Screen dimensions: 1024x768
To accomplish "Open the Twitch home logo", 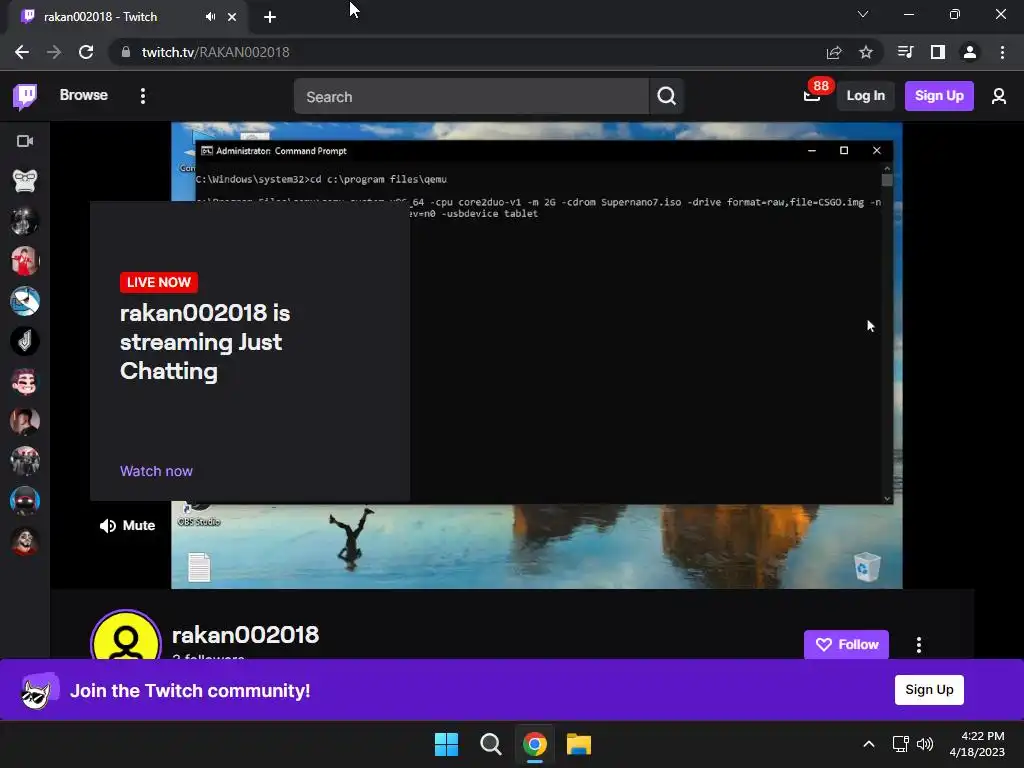I will [x=25, y=97].
